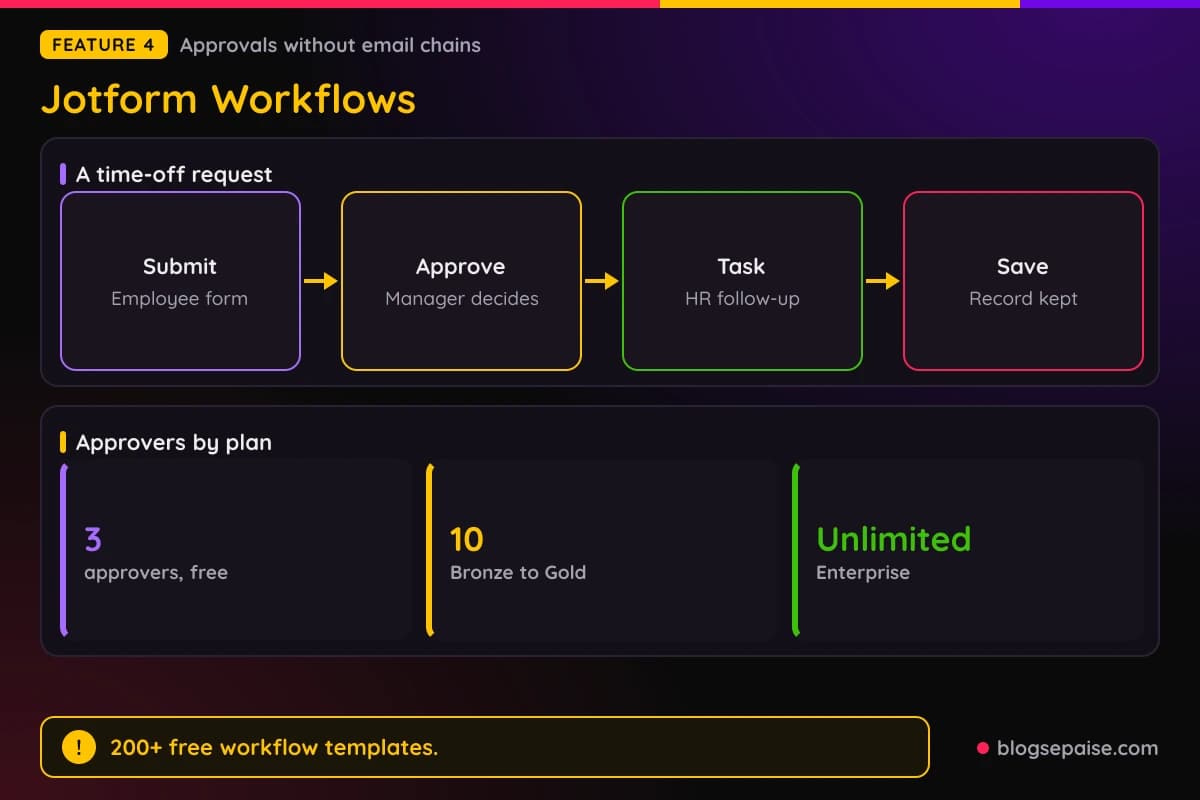Select the Save Record kept card

tap(1023, 281)
